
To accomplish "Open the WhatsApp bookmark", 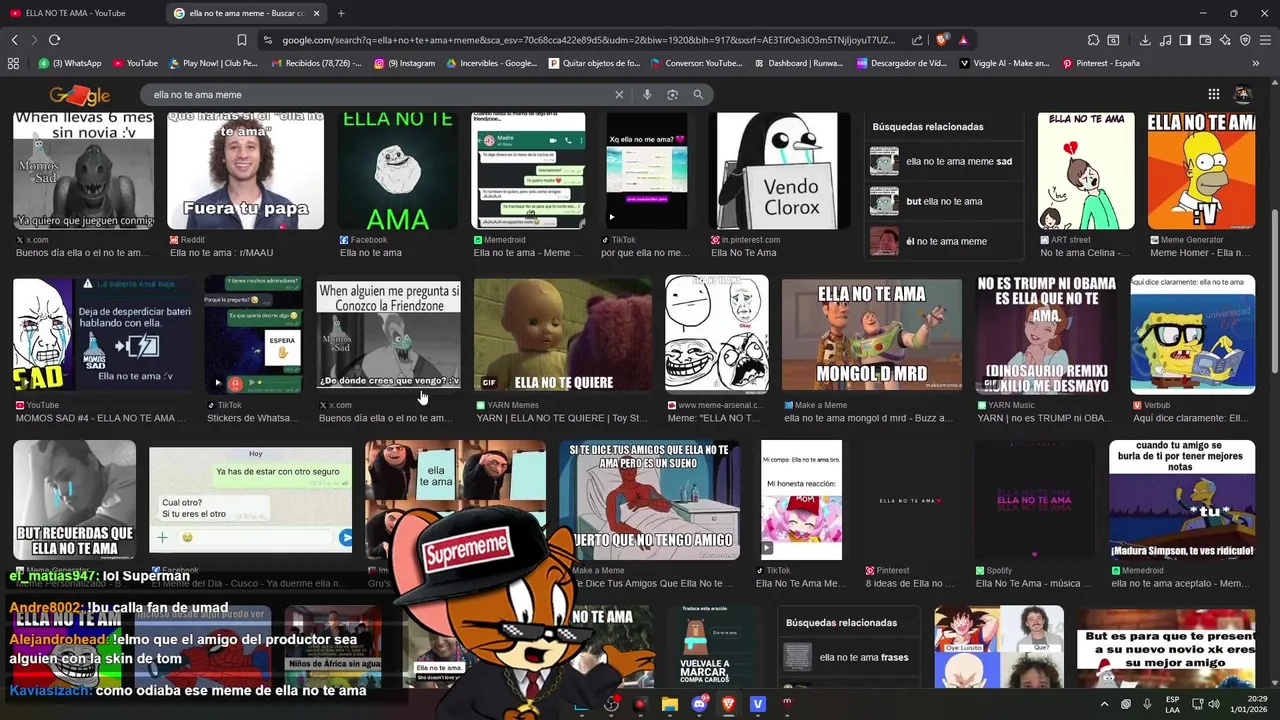I will pos(70,63).
